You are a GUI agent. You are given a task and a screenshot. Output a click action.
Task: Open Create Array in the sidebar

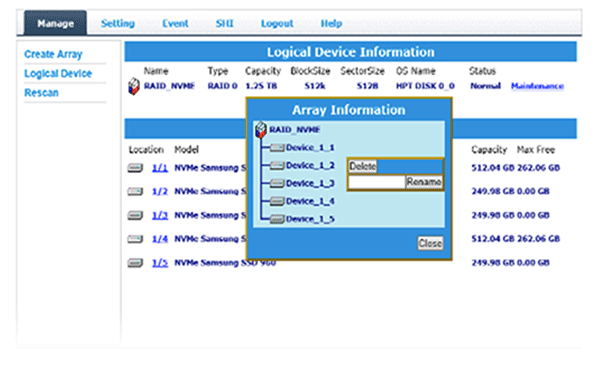pos(53,54)
